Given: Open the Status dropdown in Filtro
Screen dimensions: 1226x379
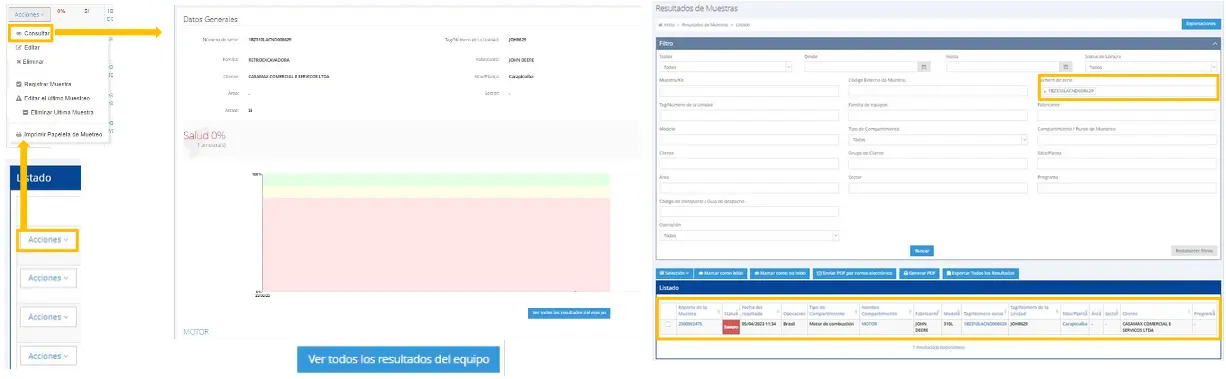Looking at the screenshot, I should (x=726, y=67).
